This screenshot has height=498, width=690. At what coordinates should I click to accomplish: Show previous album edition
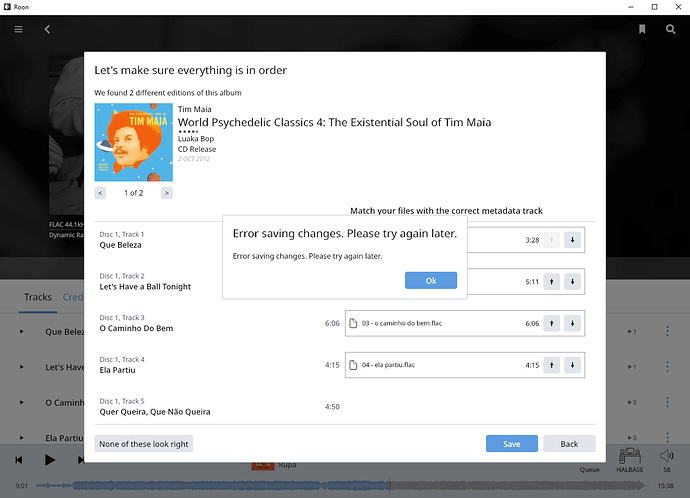[x=100, y=193]
